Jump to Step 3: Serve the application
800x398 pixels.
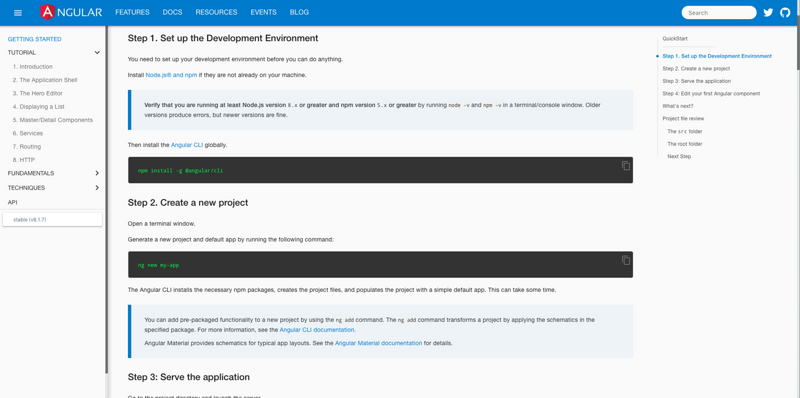(696, 81)
